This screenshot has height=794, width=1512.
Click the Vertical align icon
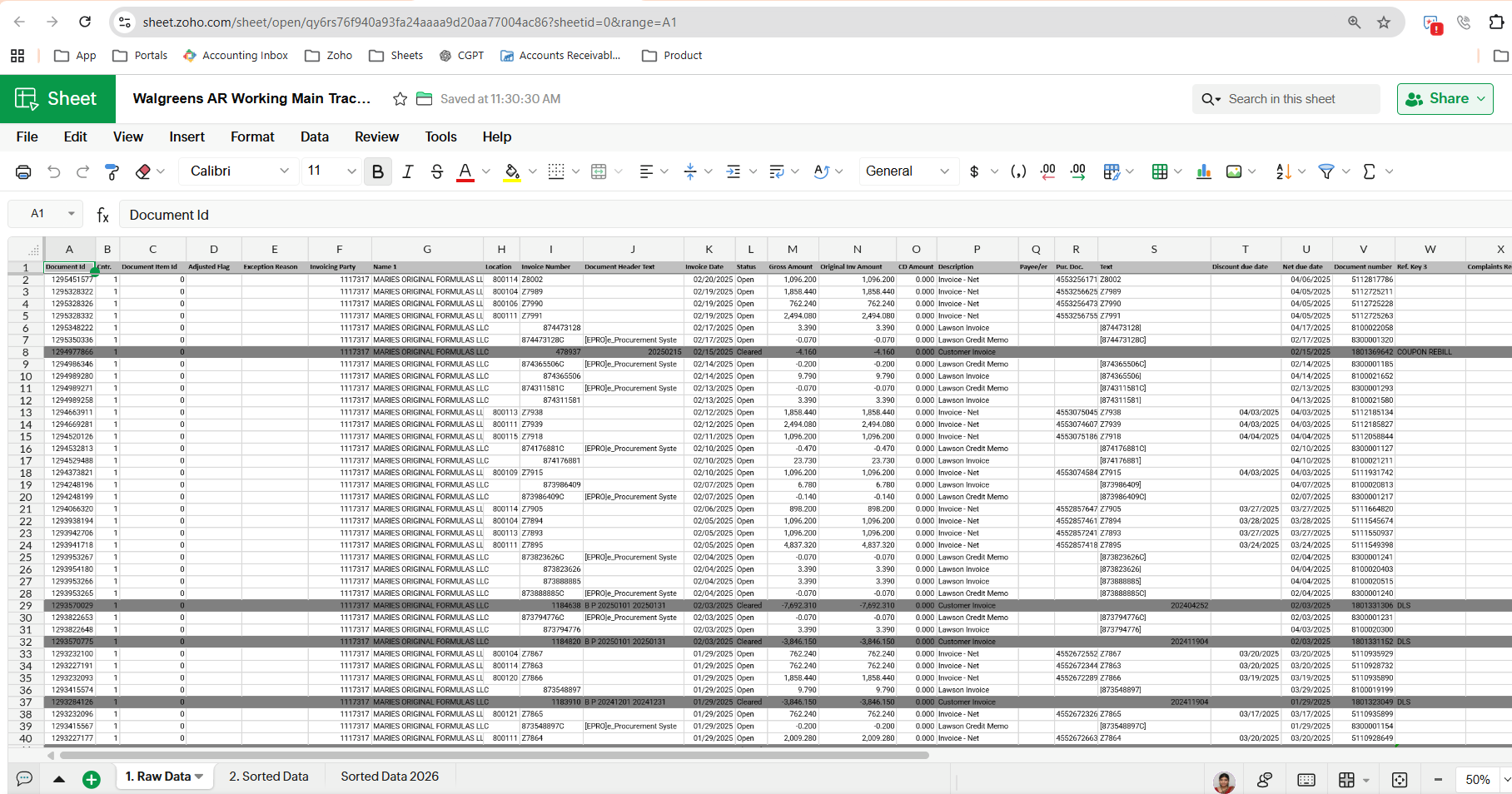[690, 171]
